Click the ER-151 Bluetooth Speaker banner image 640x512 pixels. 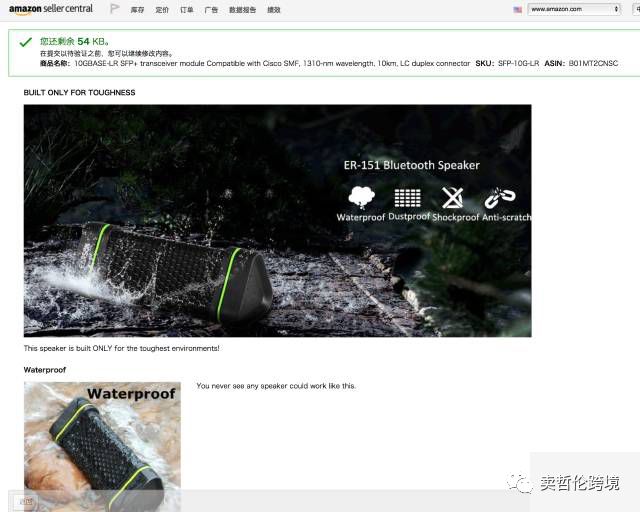pos(278,221)
